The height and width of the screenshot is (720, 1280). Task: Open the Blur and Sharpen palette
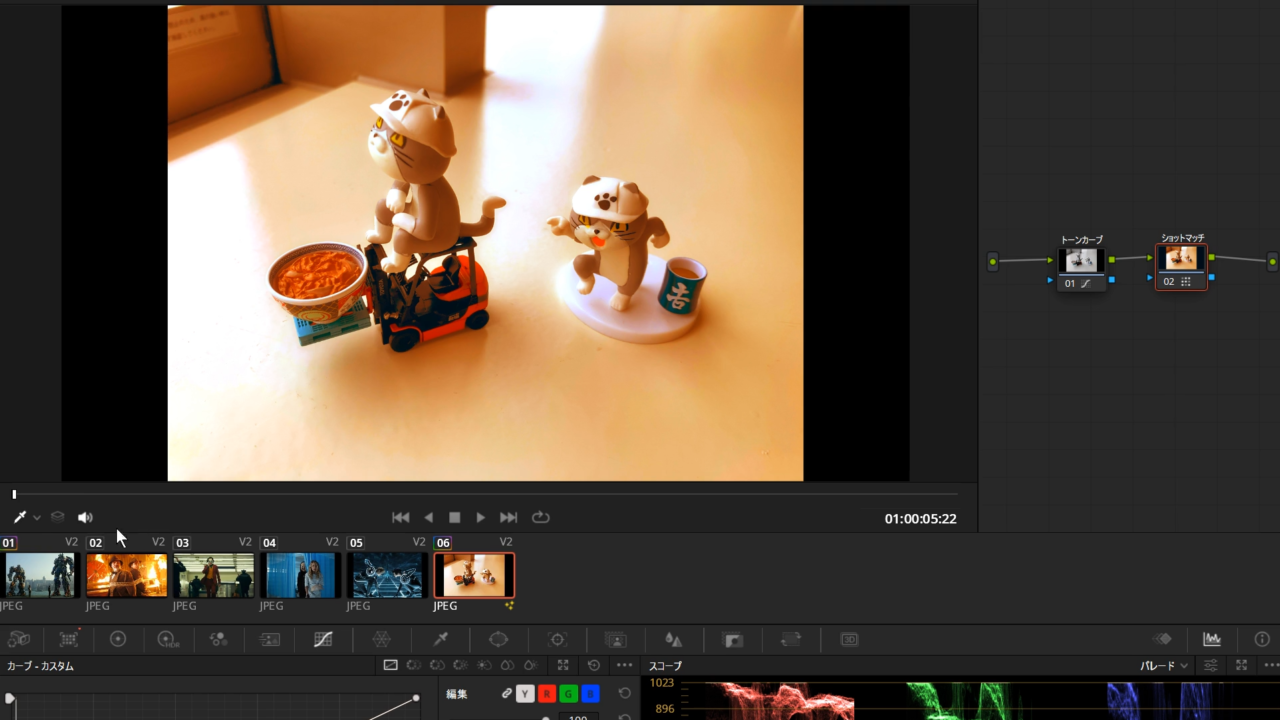coord(673,639)
